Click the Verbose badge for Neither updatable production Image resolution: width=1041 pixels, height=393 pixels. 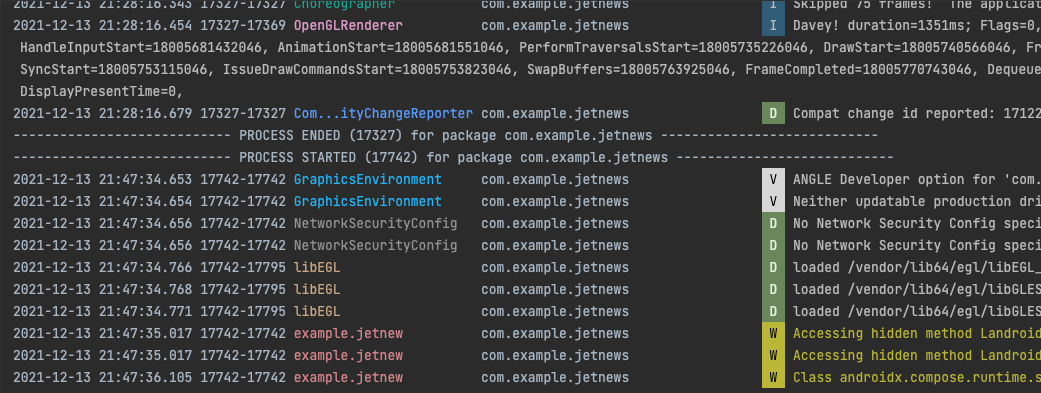pyautogui.click(x=773, y=201)
